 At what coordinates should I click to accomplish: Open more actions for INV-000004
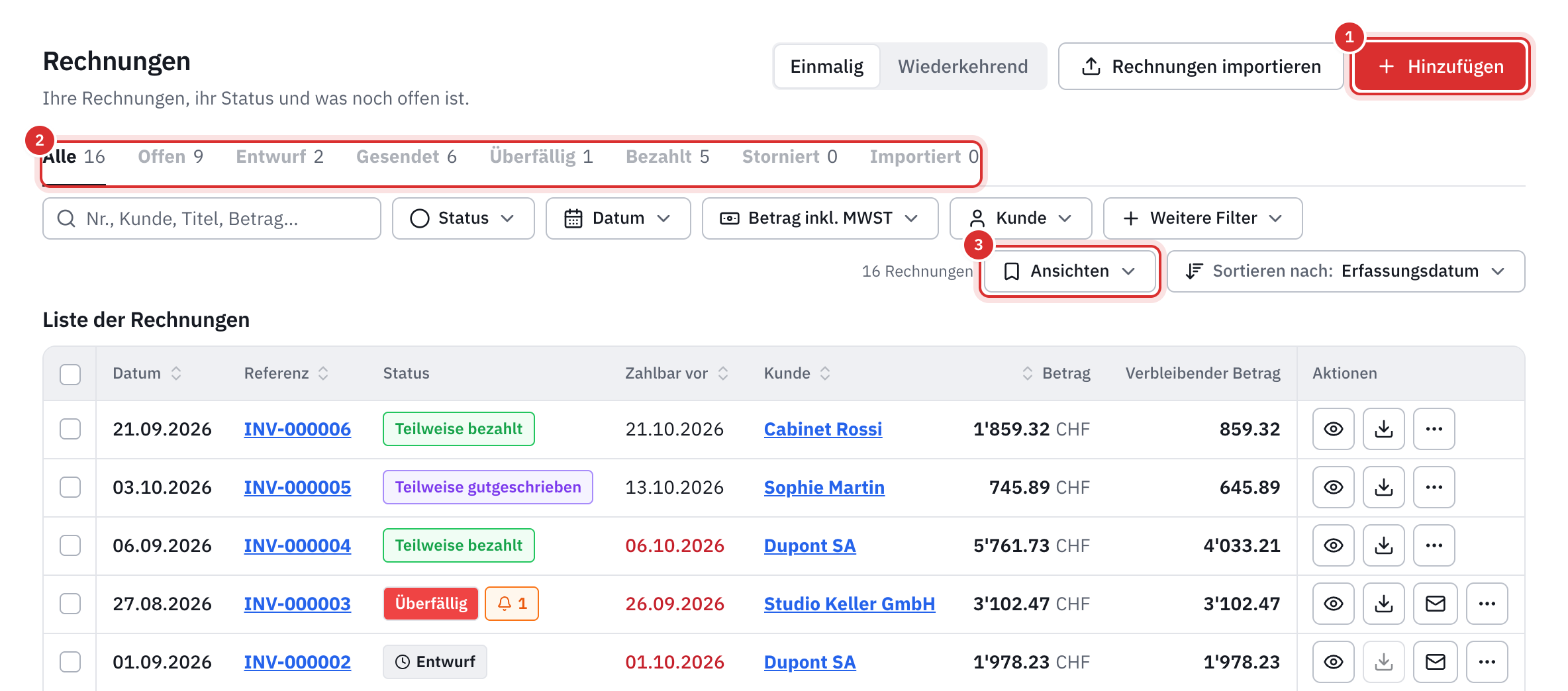point(1434,545)
